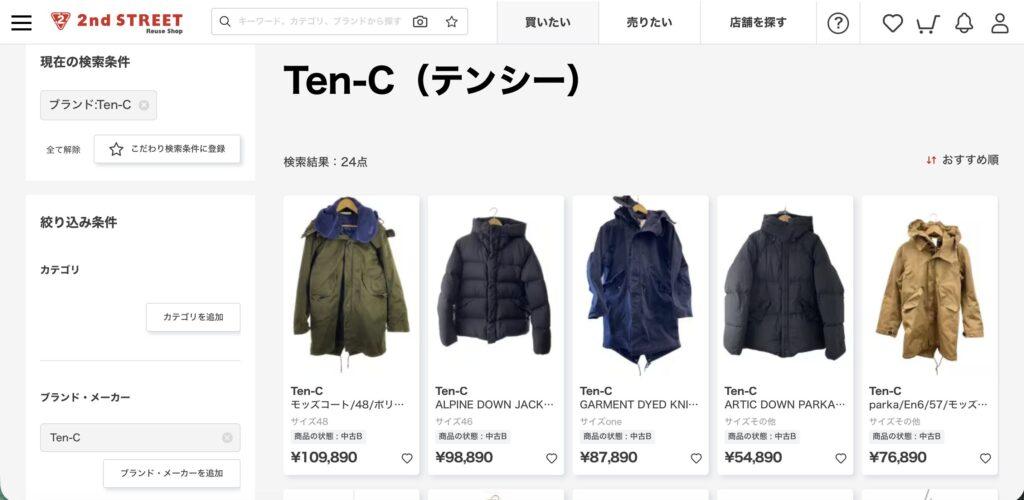This screenshot has height=500, width=1024.
Task: Click 全て解除 link
Action: pos(63,149)
